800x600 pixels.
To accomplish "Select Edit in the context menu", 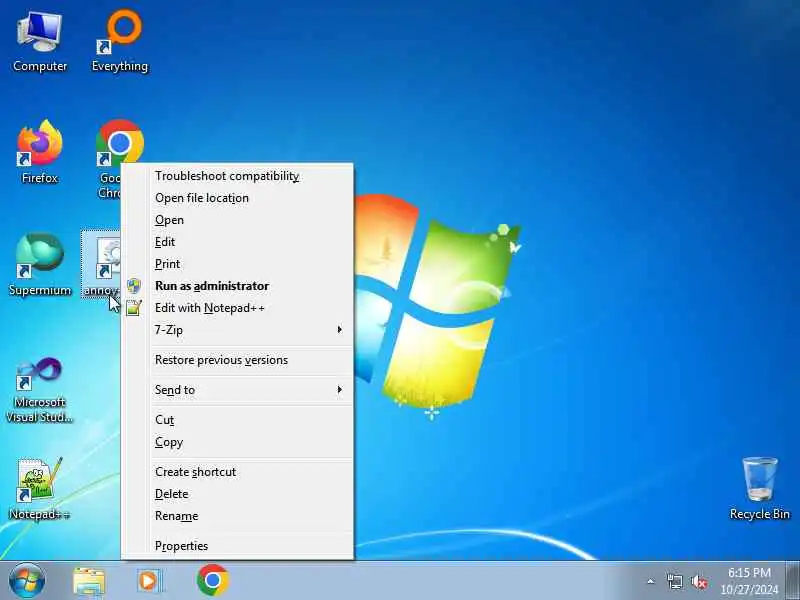I will [237, 242].
